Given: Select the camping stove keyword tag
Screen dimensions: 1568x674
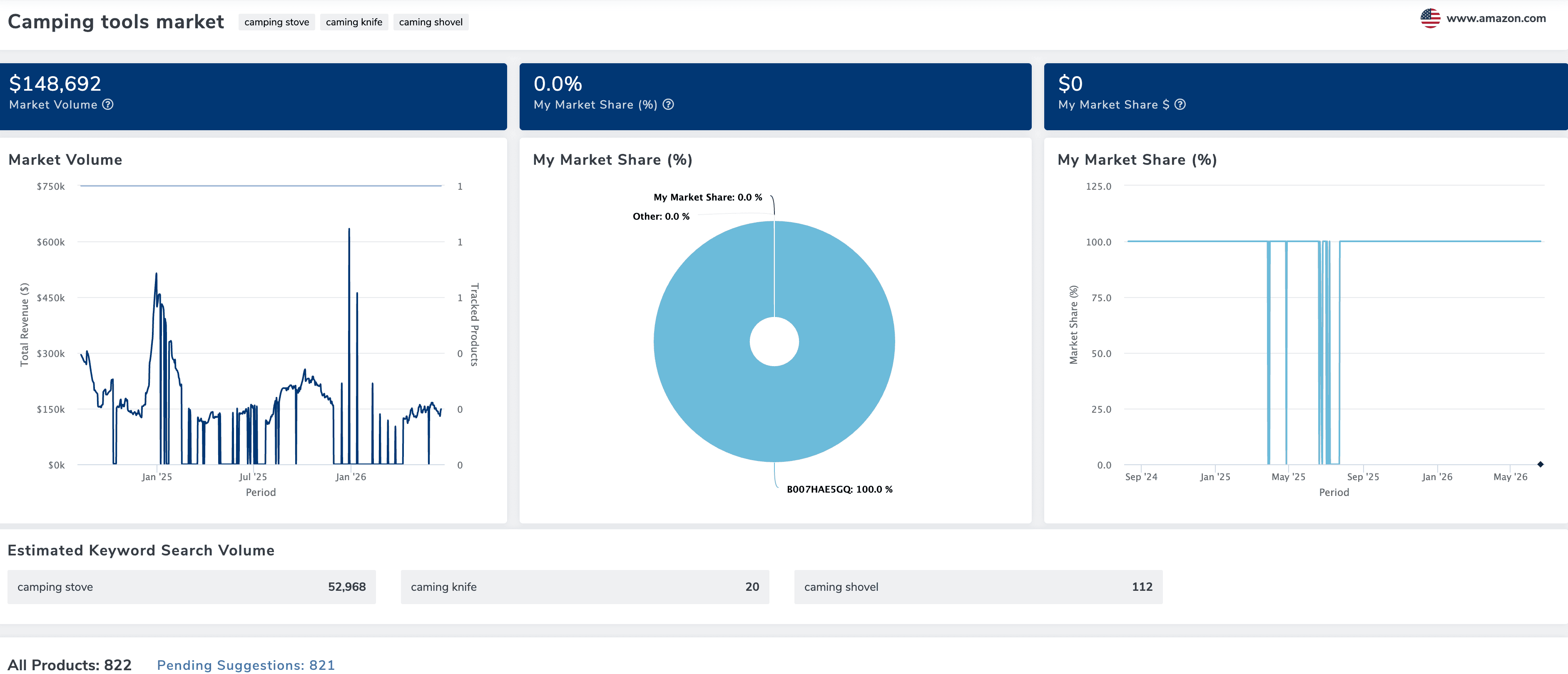Looking at the screenshot, I should pos(276,22).
